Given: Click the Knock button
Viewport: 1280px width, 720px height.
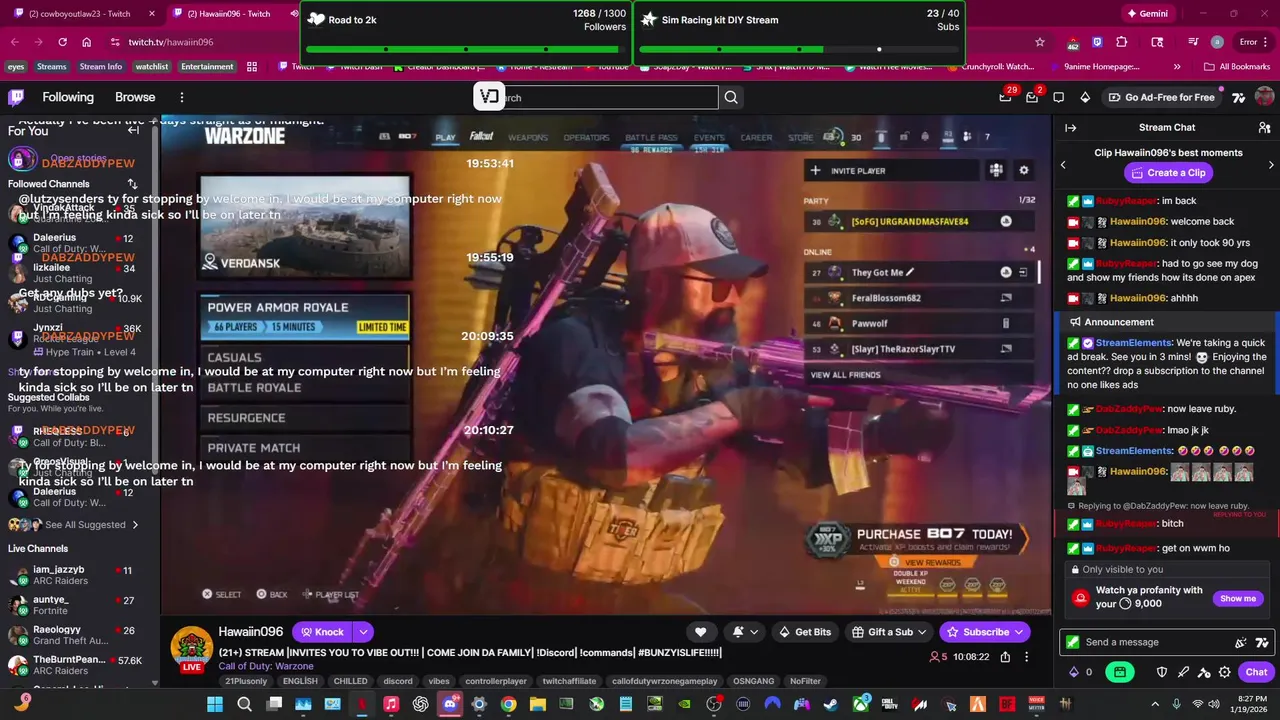Looking at the screenshot, I should click(x=321, y=632).
